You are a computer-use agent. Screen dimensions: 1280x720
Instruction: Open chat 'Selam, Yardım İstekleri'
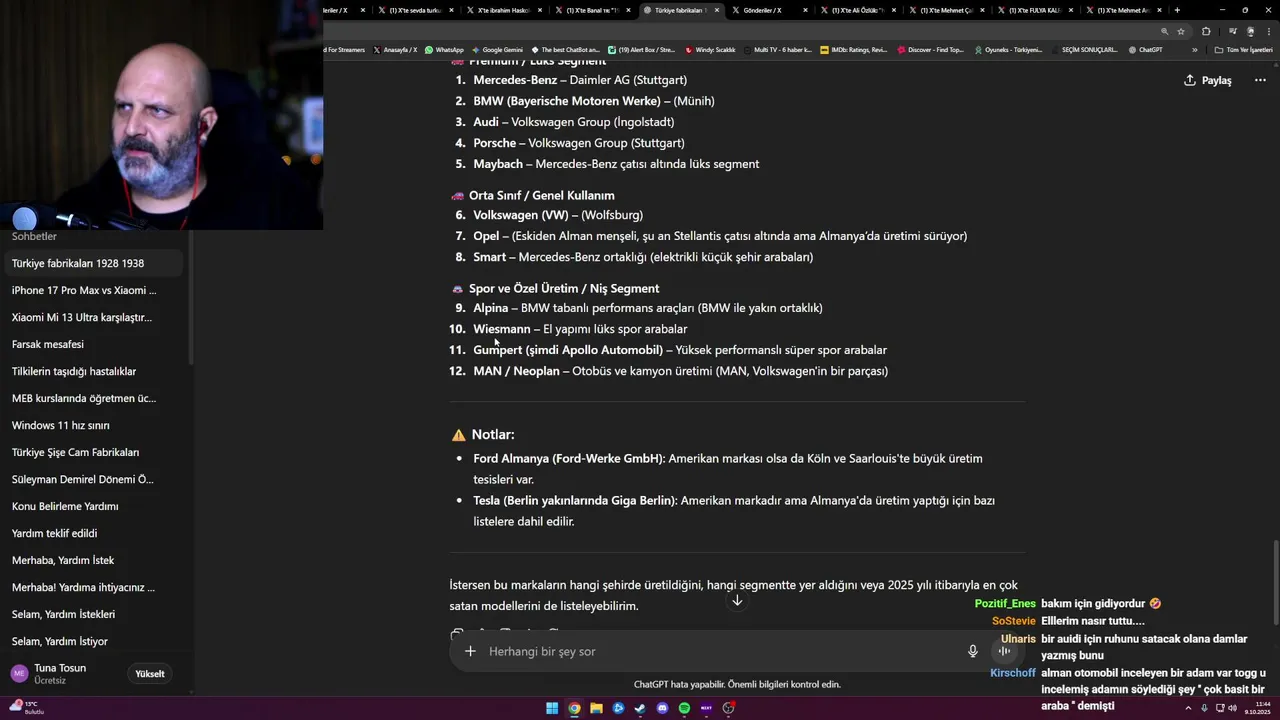(x=92, y=614)
